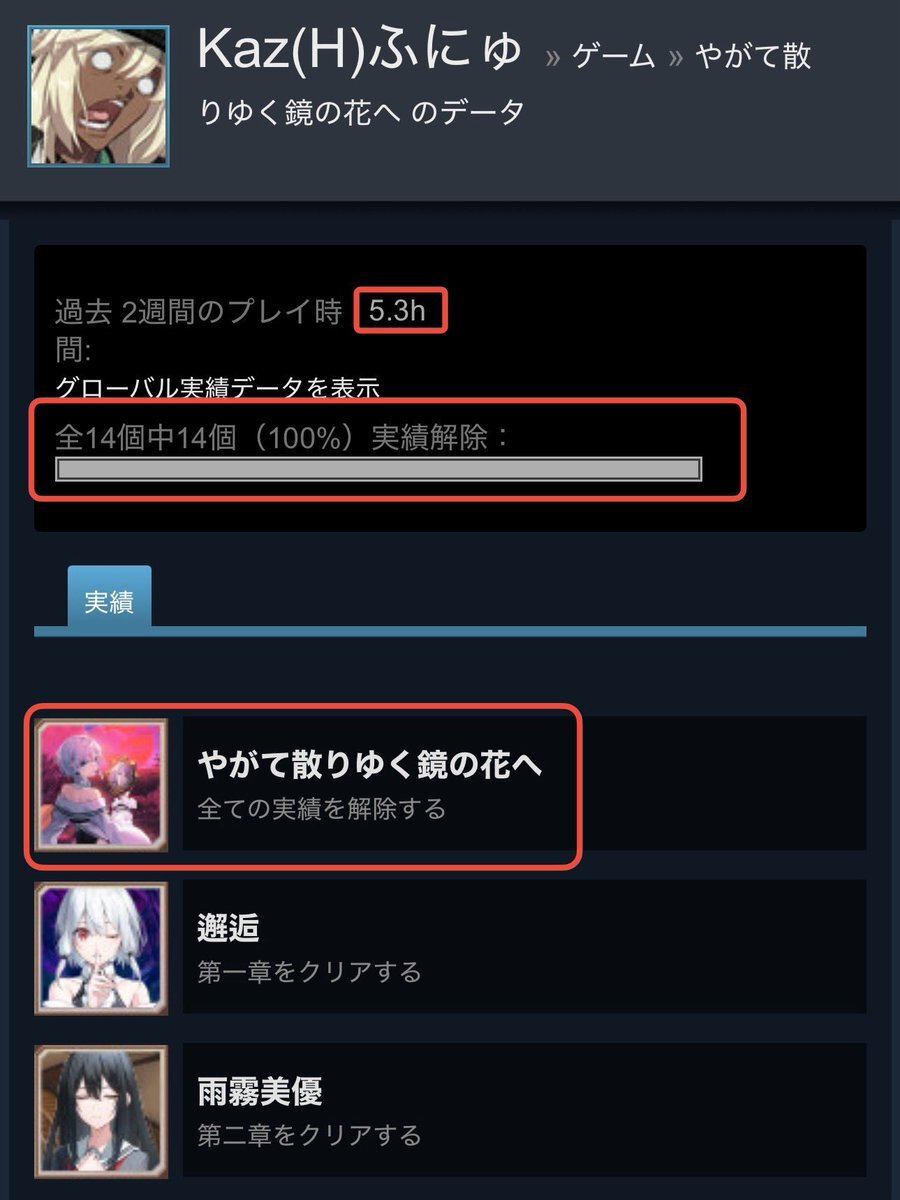
Task: Click the 全14個中14個 実績解除 summary text
Action: (282, 437)
